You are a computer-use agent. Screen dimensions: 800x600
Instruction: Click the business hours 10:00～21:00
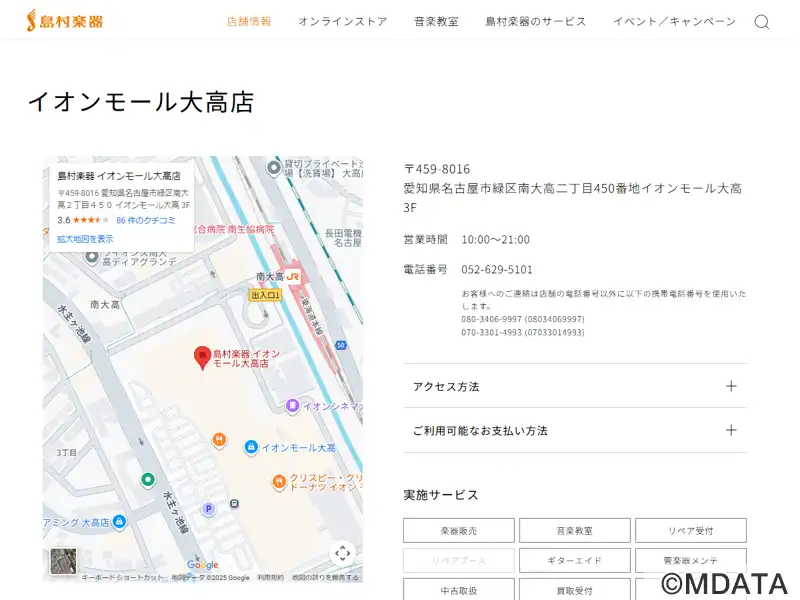point(495,239)
